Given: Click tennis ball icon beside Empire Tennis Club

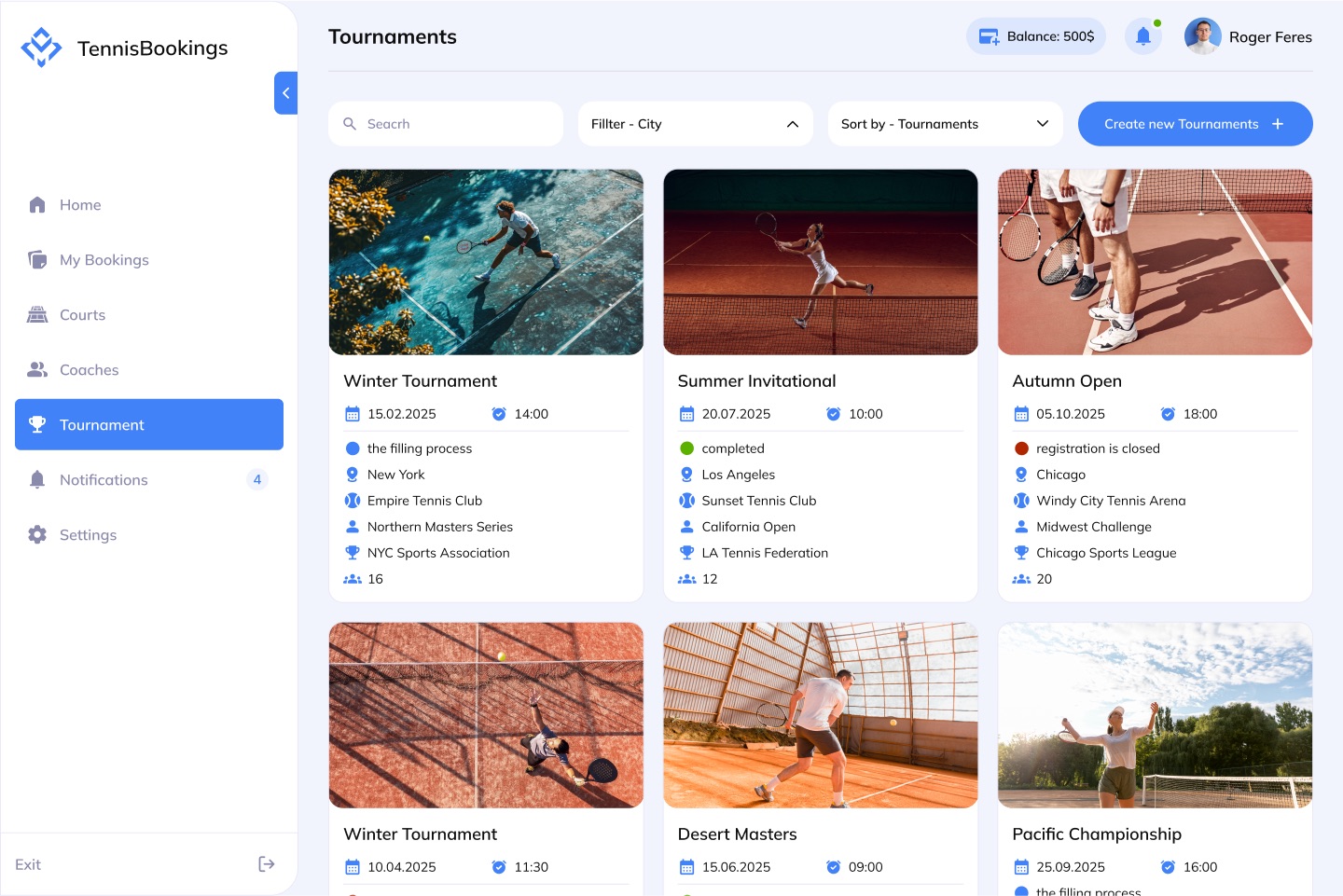Looking at the screenshot, I should (x=353, y=501).
